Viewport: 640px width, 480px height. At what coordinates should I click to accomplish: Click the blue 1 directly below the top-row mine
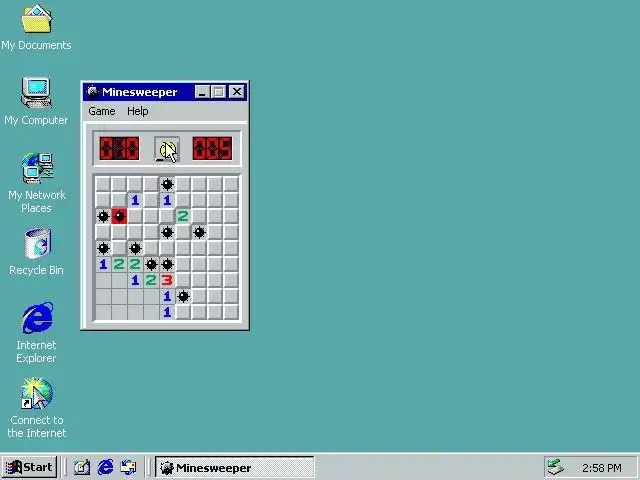pyautogui.click(x=167, y=200)
